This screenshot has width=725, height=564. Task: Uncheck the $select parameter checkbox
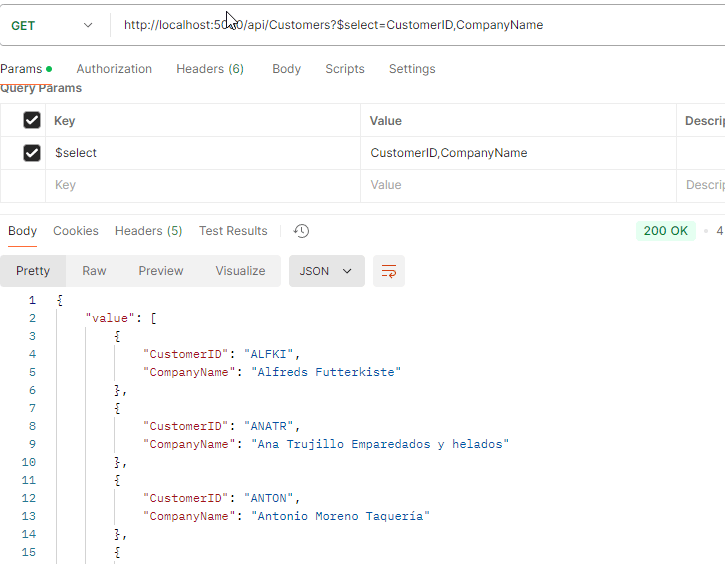(x=32, y=153)
